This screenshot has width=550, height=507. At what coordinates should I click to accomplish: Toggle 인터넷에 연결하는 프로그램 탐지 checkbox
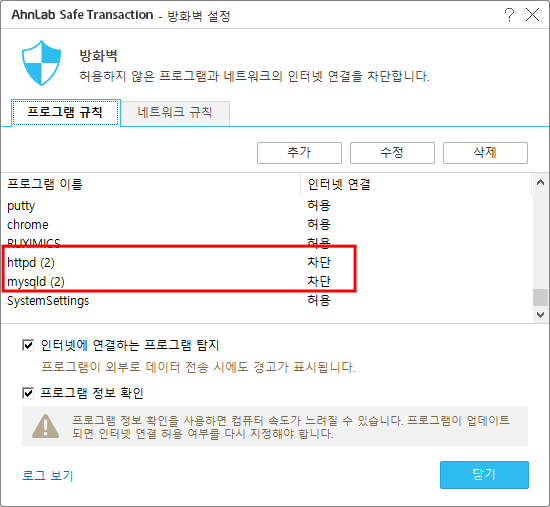28,345
